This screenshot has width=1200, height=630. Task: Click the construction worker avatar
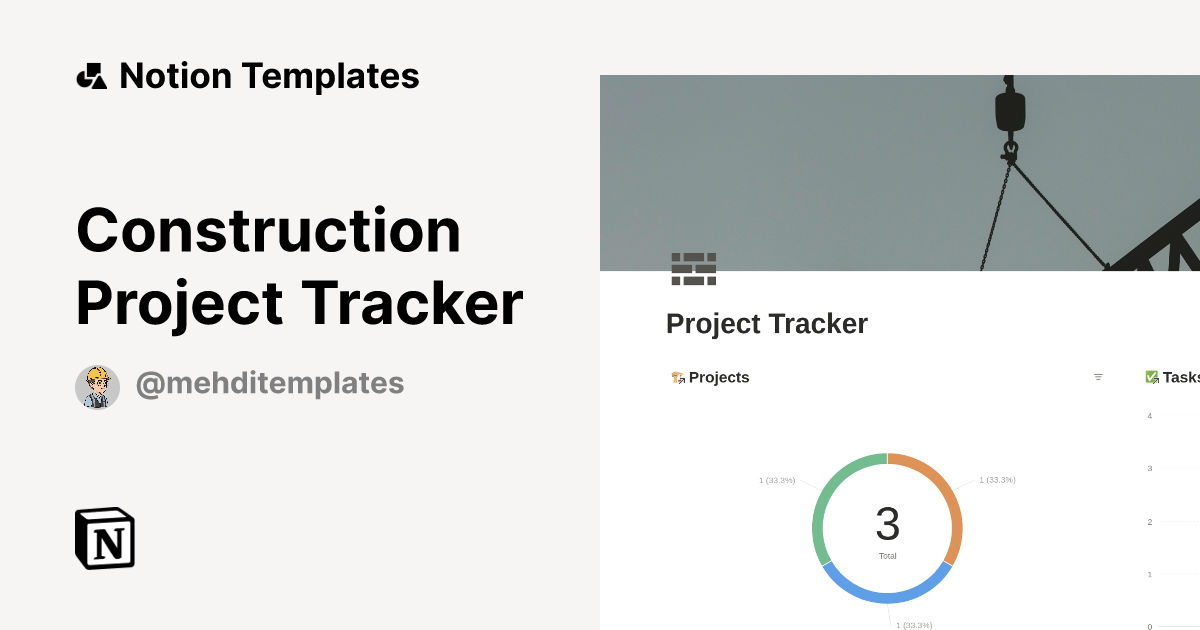tap(97, 385)
